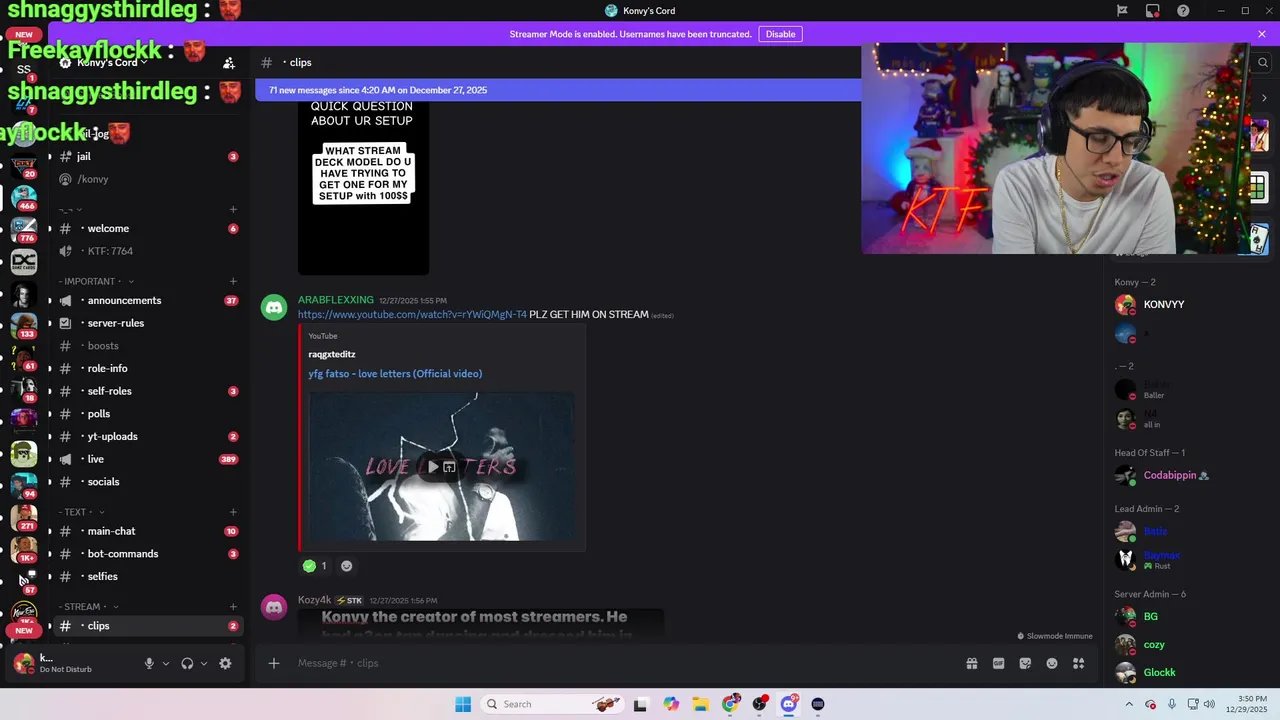Deafen with the headphones icon
Screen dimensions: 1280x720
tap(187, 663)
